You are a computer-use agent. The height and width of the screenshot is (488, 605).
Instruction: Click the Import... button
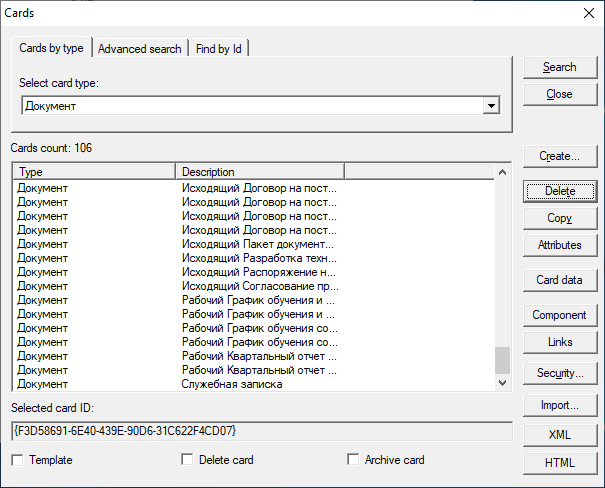[559, 405]
